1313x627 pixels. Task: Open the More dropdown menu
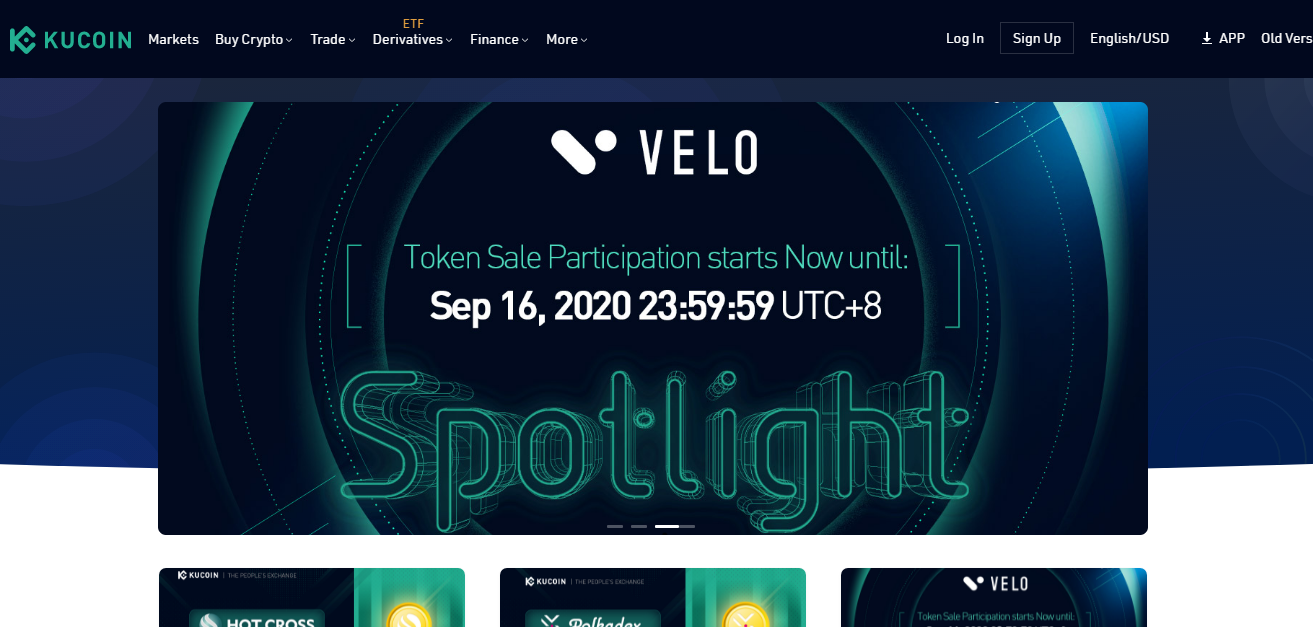(x=566, y=39)
